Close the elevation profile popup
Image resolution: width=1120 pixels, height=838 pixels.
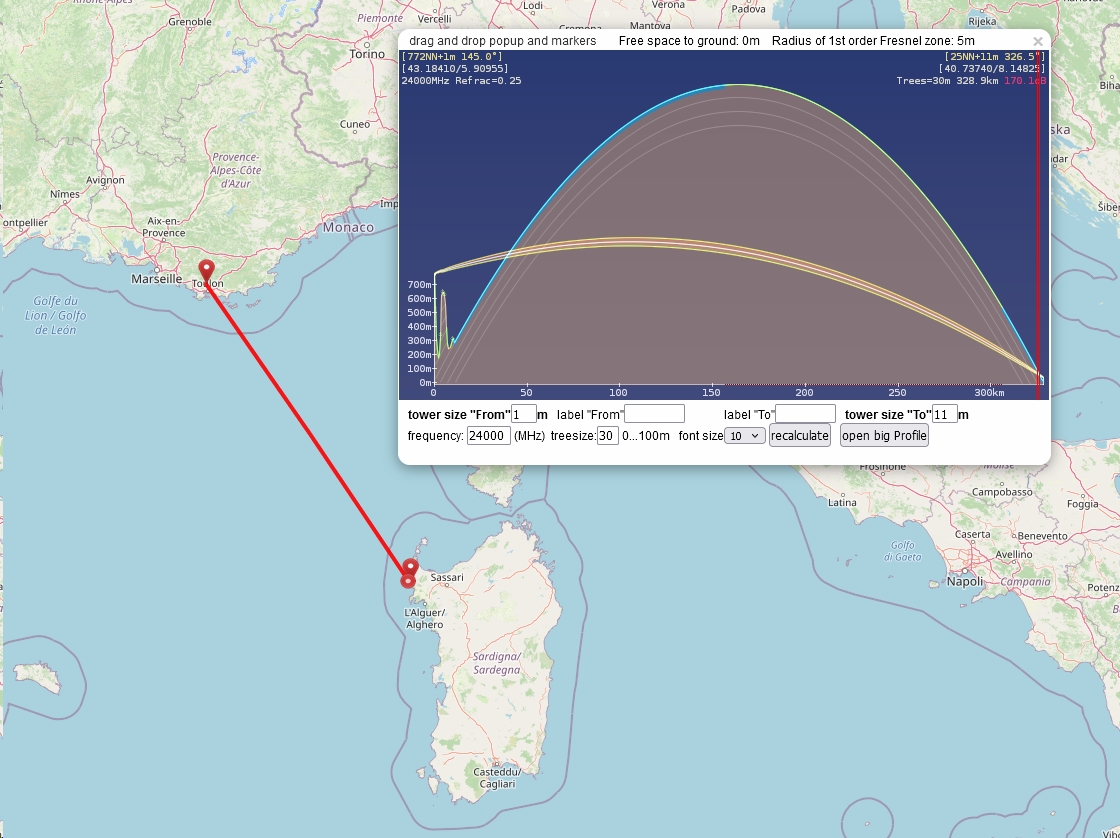(1038, 41)
